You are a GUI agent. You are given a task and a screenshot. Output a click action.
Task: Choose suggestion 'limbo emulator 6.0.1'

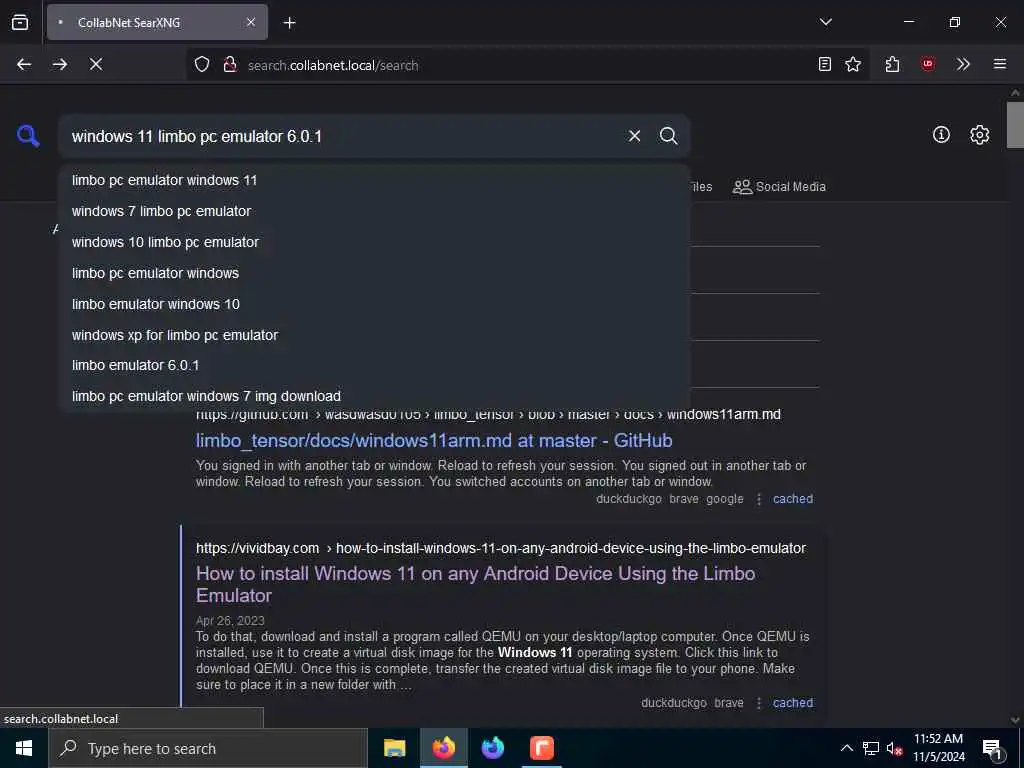pos(374,365)
